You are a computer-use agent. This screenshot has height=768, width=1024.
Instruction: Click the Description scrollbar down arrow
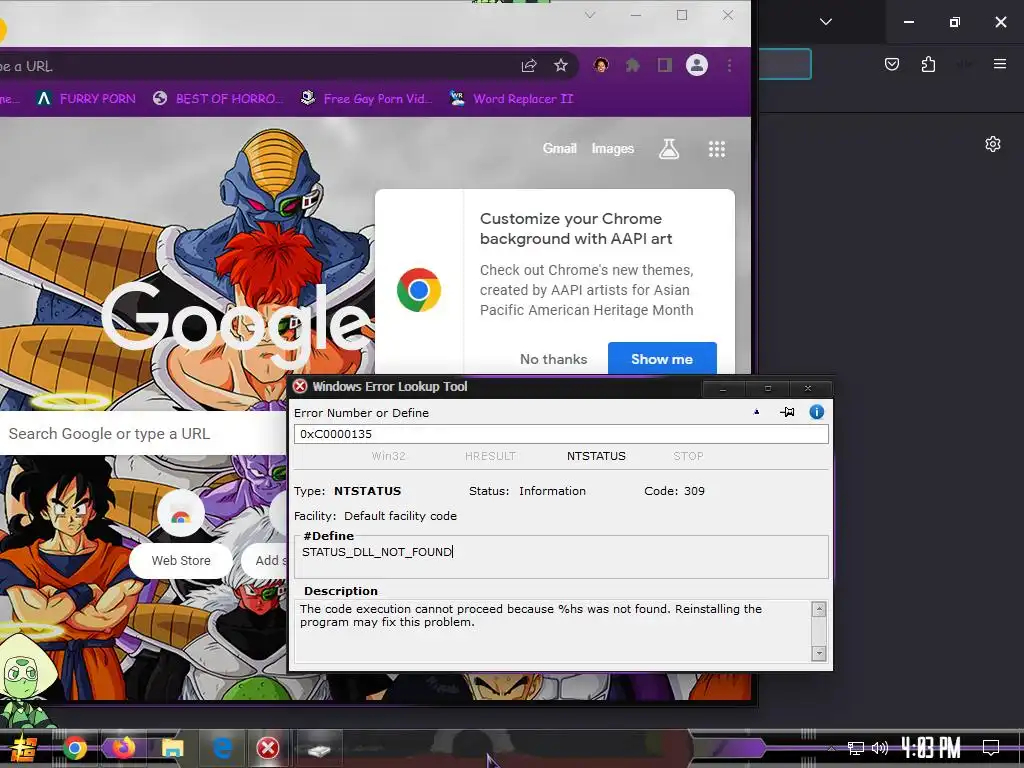(819, 652)
